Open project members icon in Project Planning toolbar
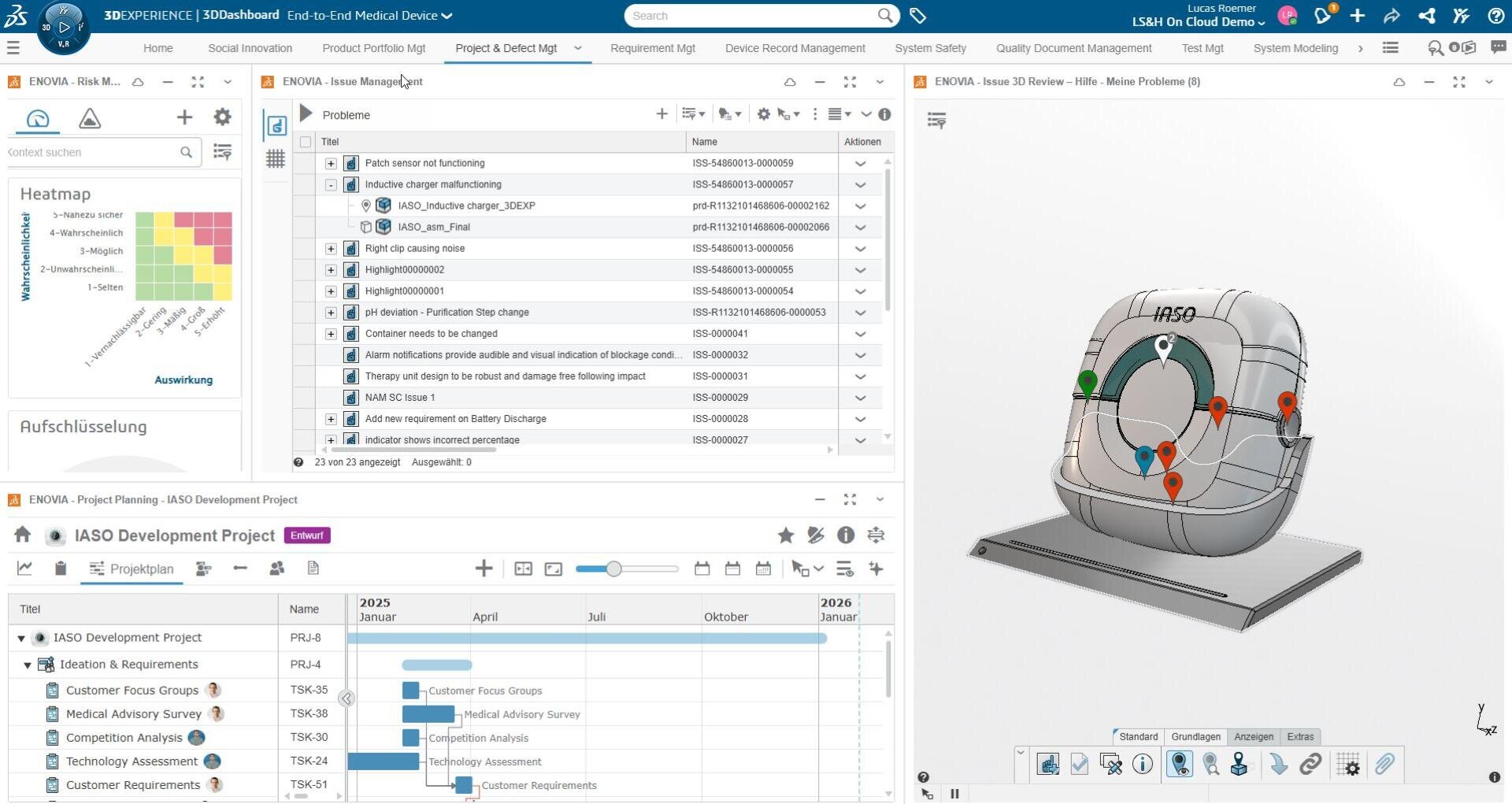 tap(276, 569)
